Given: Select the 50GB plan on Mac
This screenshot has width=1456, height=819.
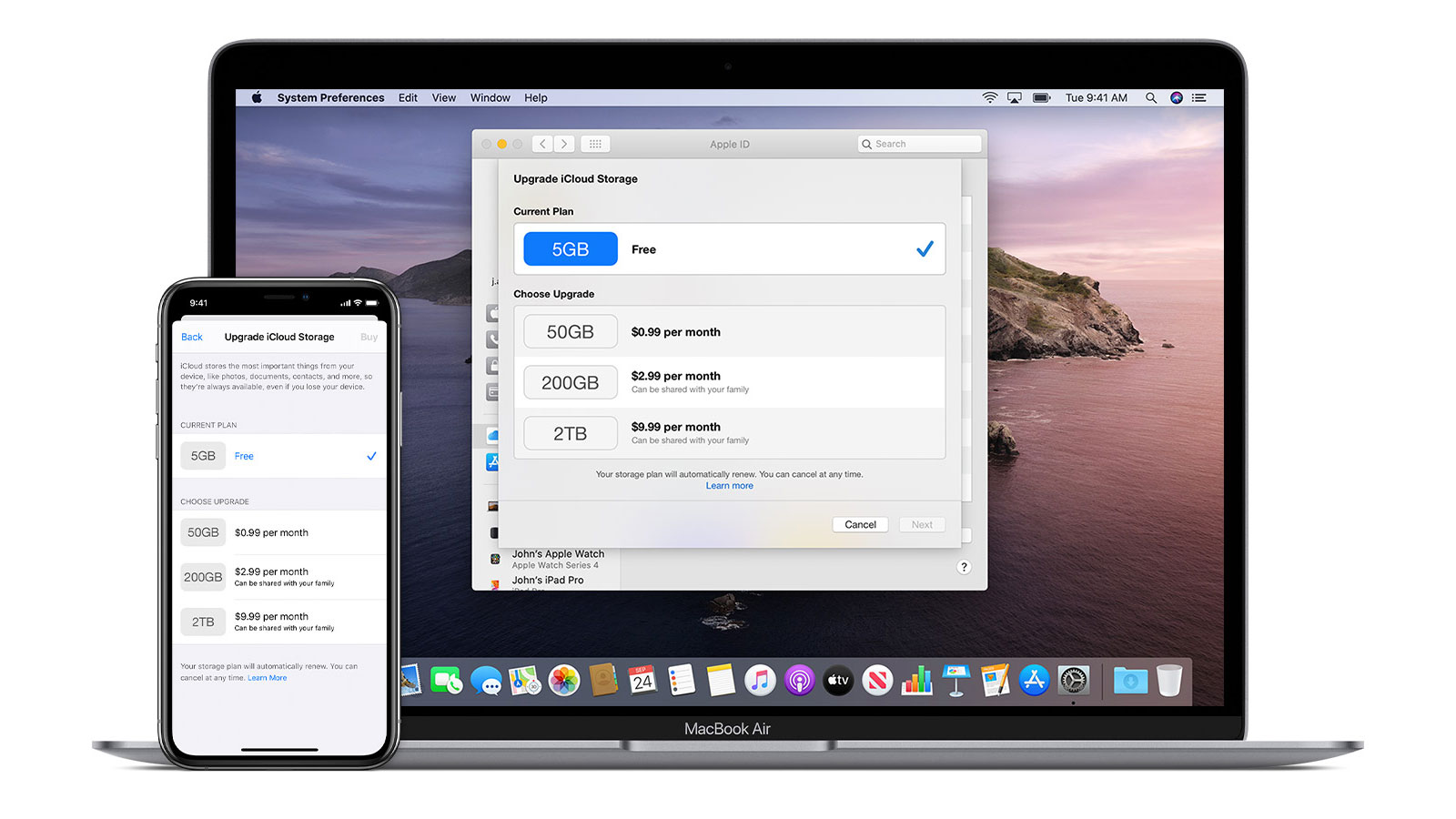Looking at the screenshot, I should pyautogui.click(x=730, y=331).
